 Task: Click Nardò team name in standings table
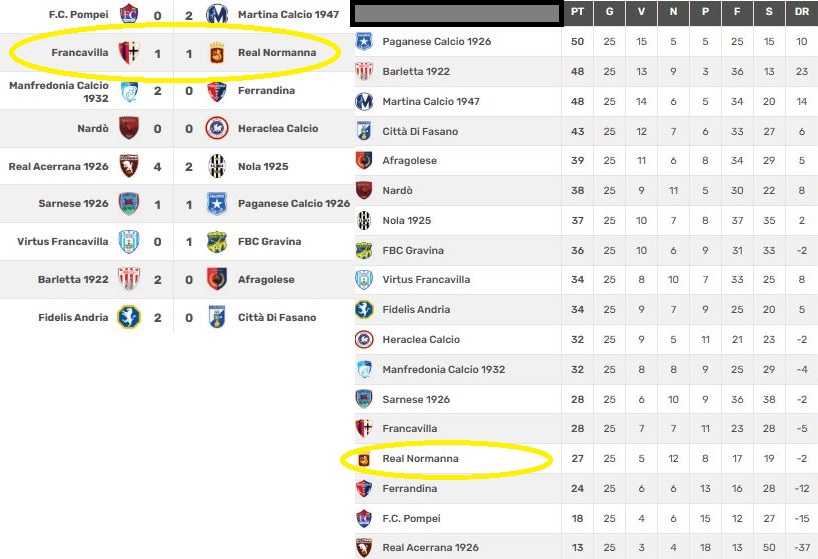(x=397, y=191)
